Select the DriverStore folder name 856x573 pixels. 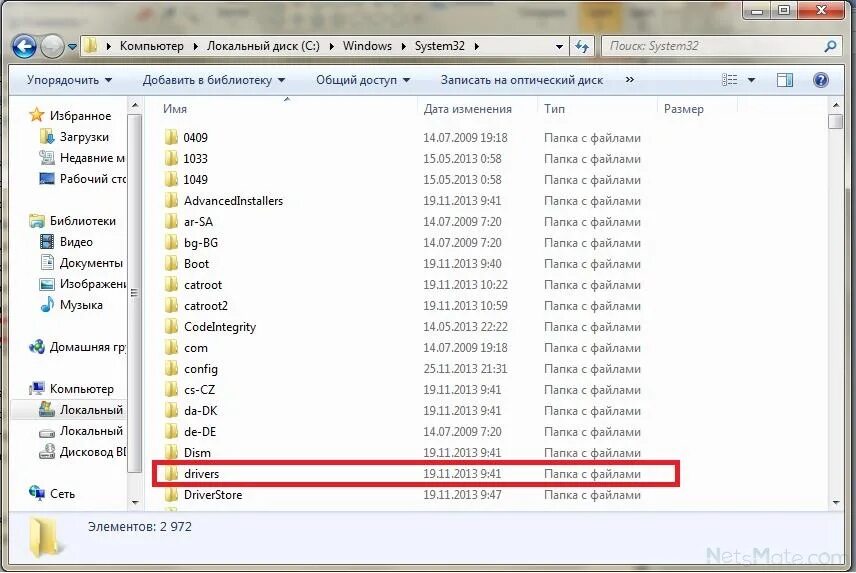(x=213, y=494)
